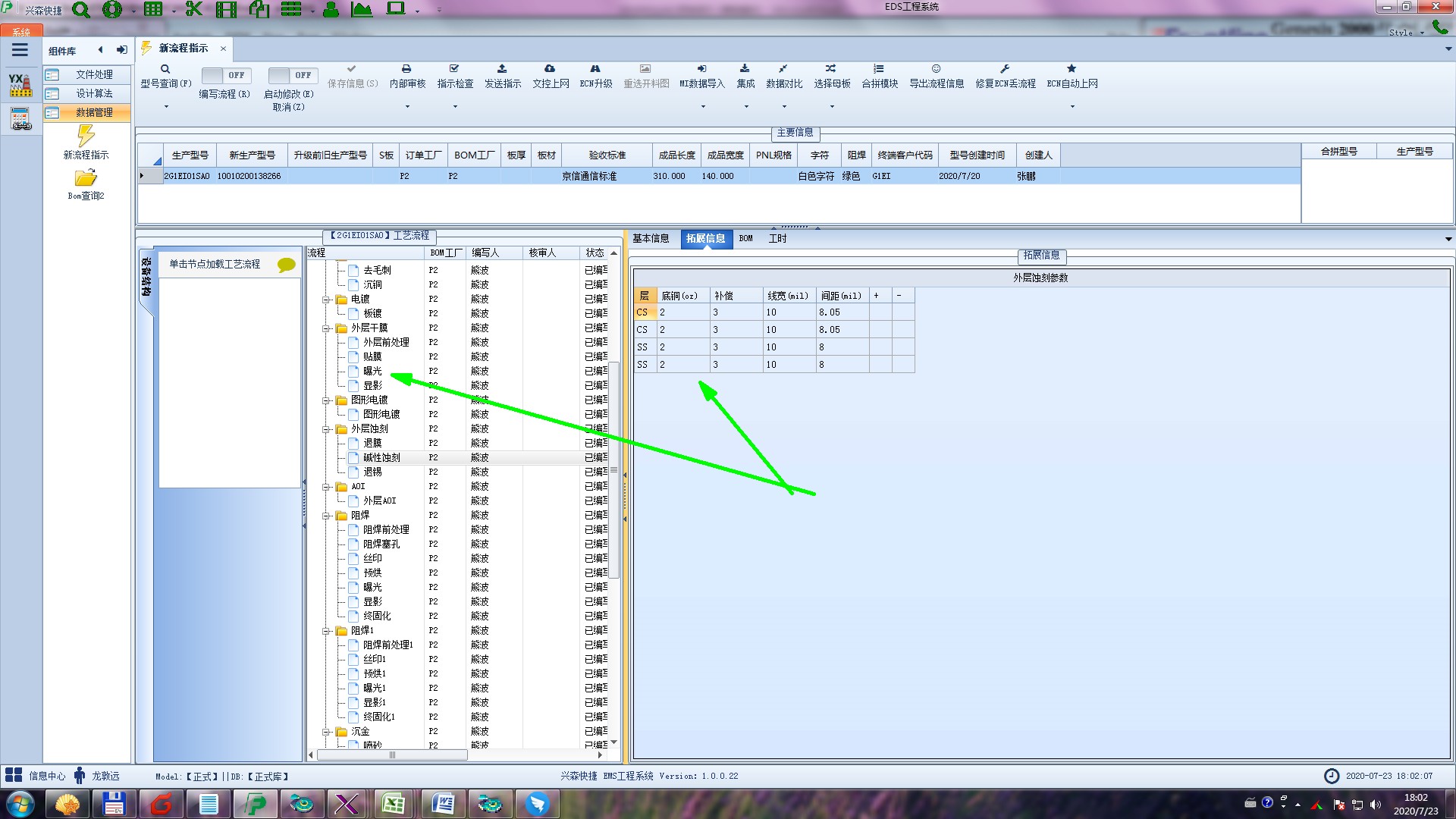Select 碱性蚀刻 process node
Image resolution: width=1456 pixels, height=819 pixels.
(381, 458)
